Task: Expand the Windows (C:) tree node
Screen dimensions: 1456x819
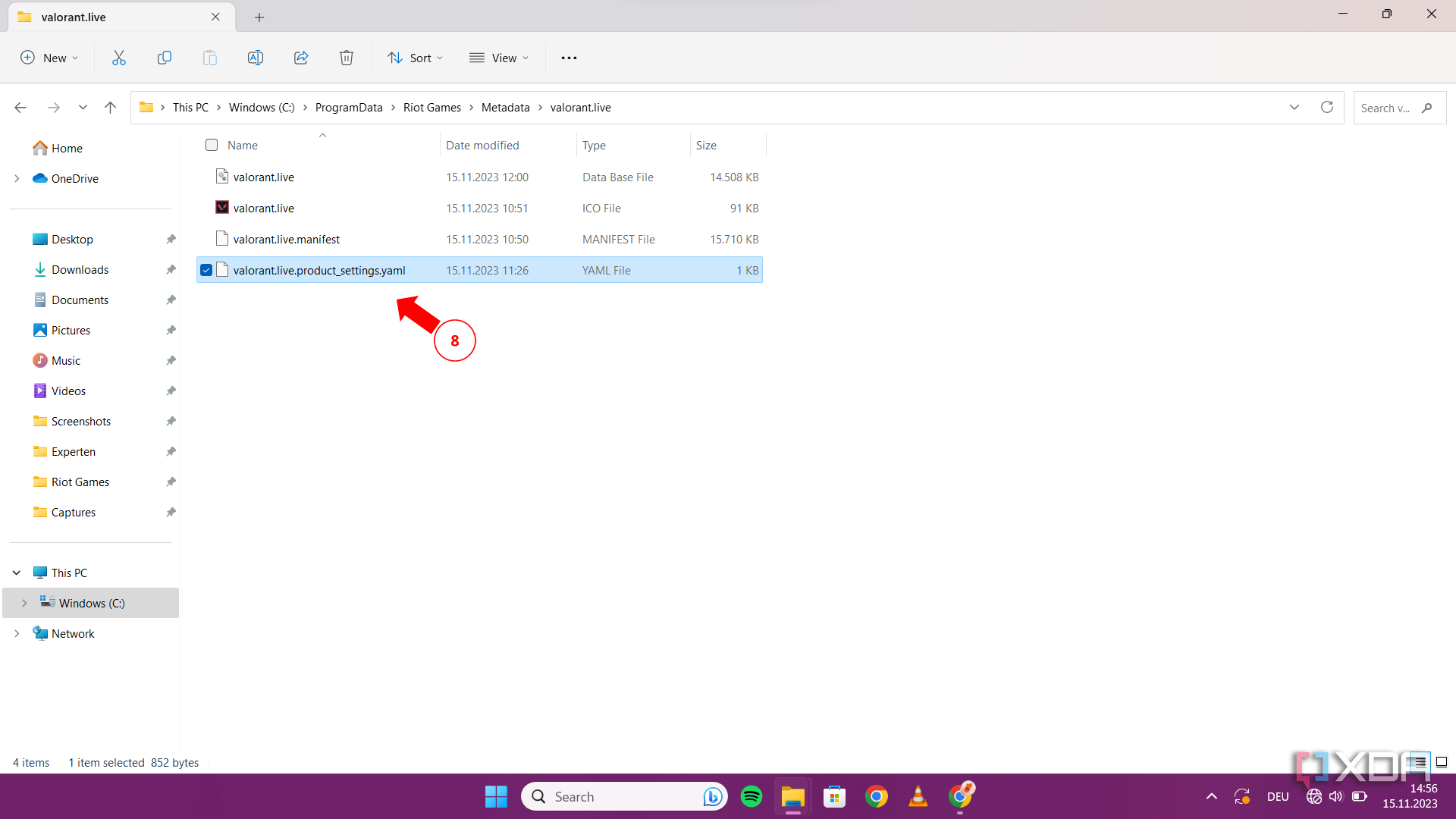Action: point(24,604)
